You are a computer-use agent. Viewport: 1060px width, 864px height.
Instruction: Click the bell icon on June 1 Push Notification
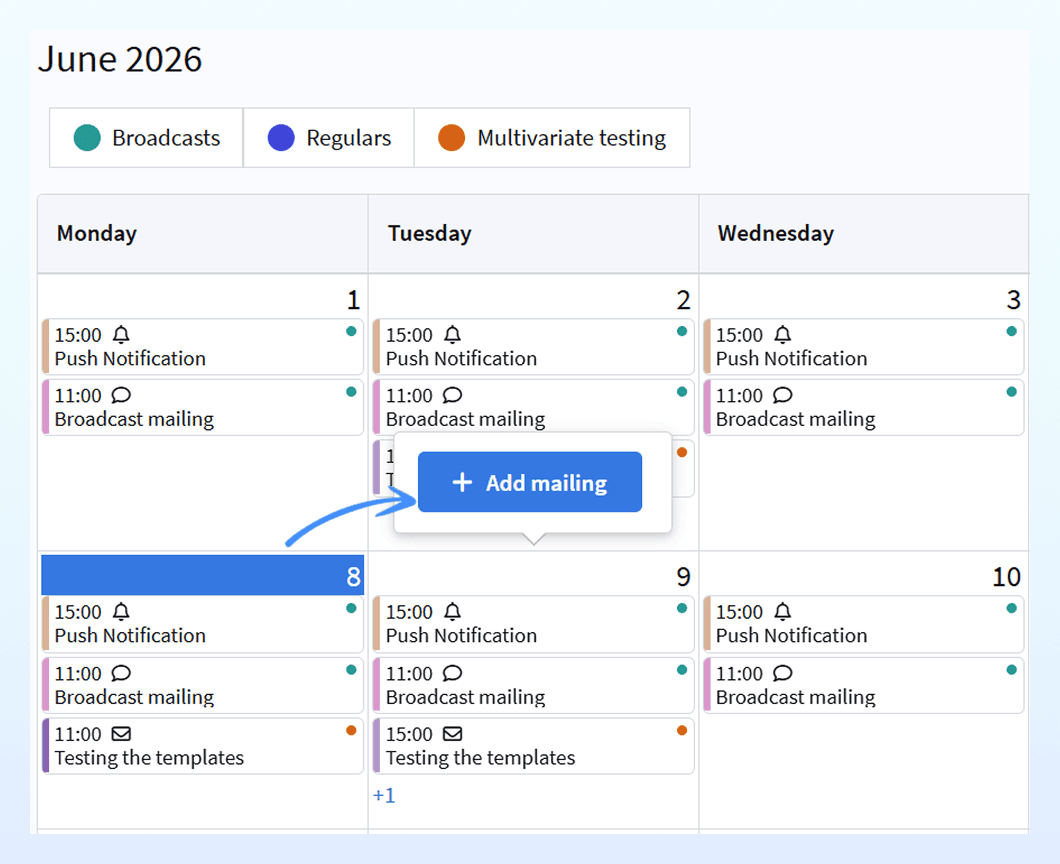coord(121,334)
